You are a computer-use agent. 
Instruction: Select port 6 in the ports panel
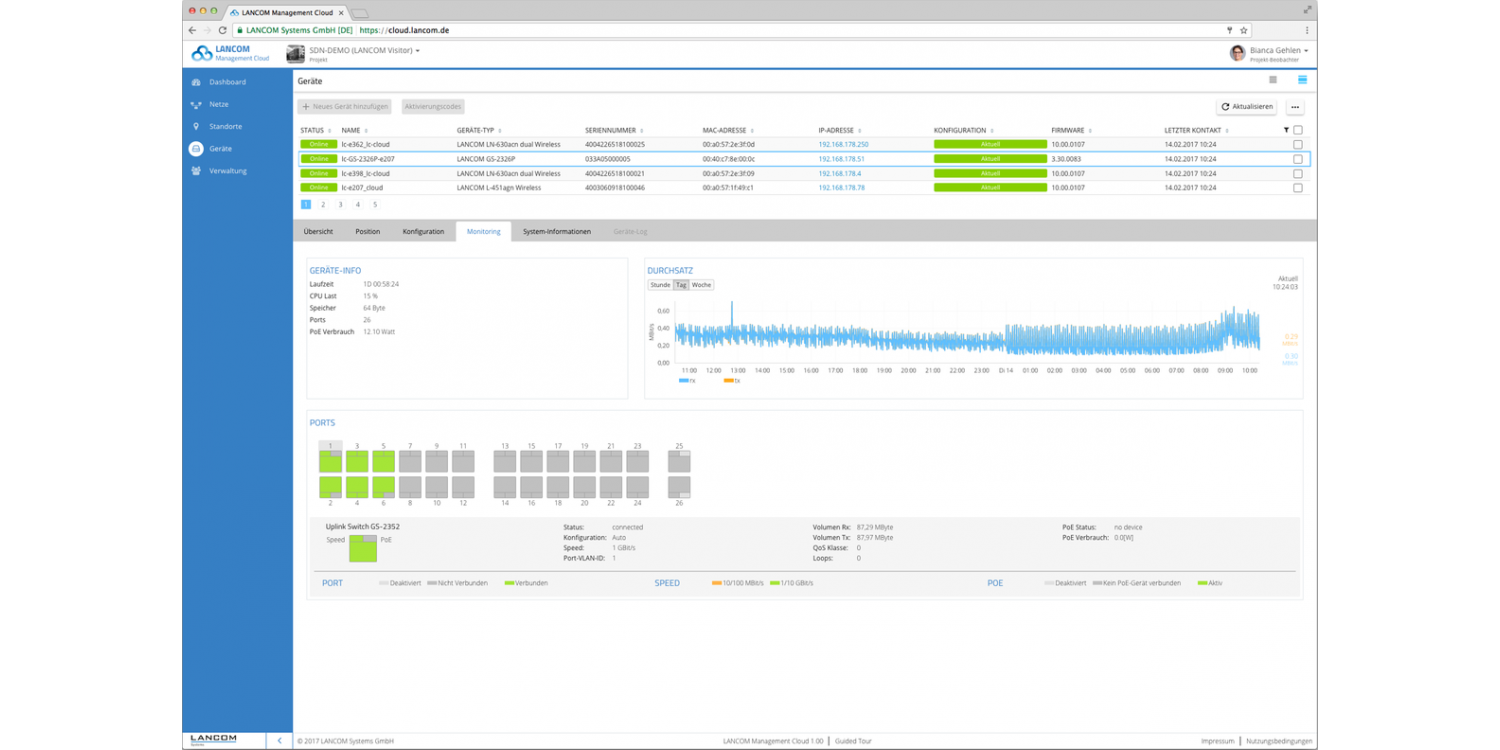pyautogui.click(x=383, y=487)
